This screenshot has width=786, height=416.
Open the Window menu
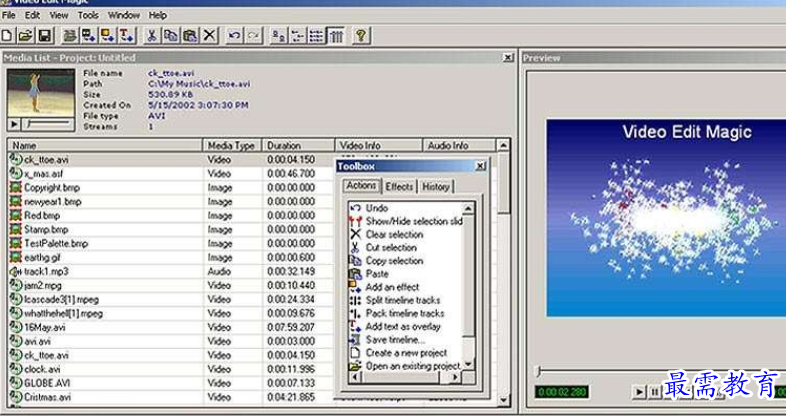124,16
